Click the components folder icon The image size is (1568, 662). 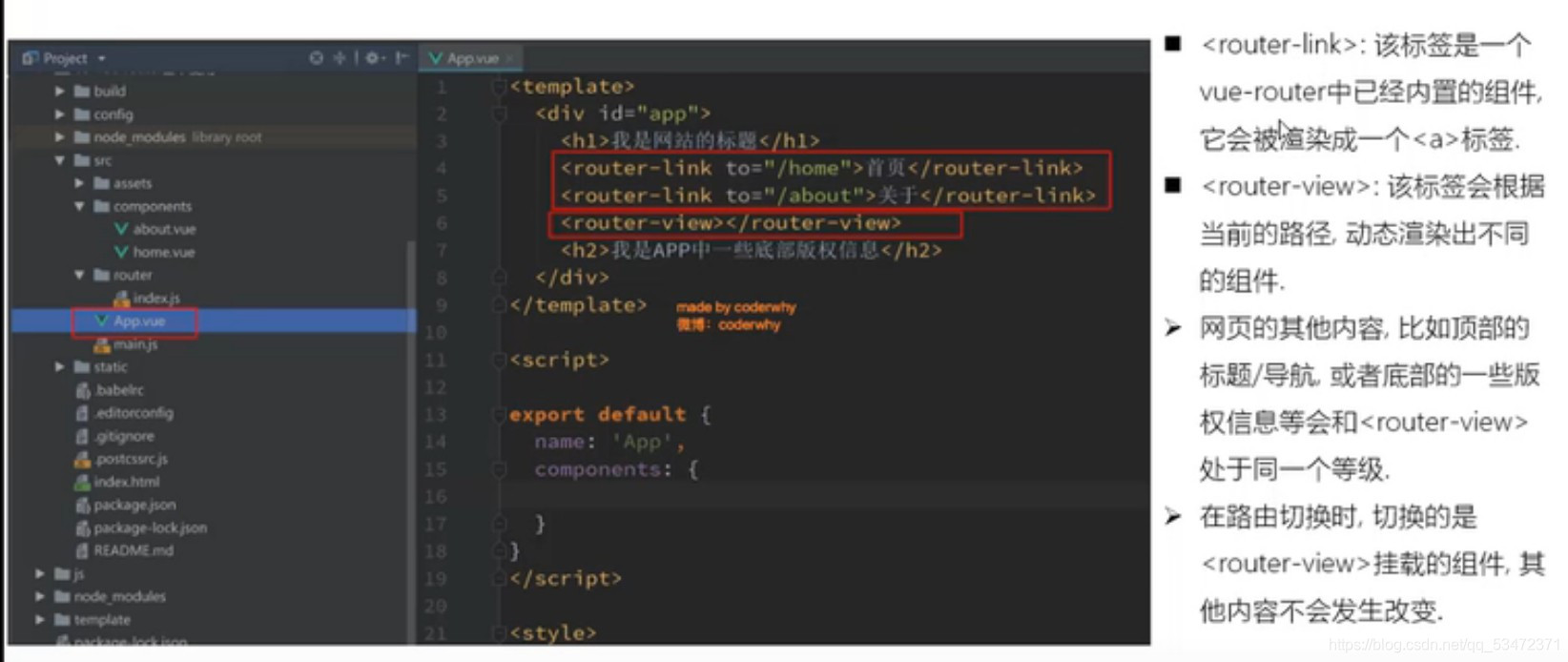coord(101,206)
